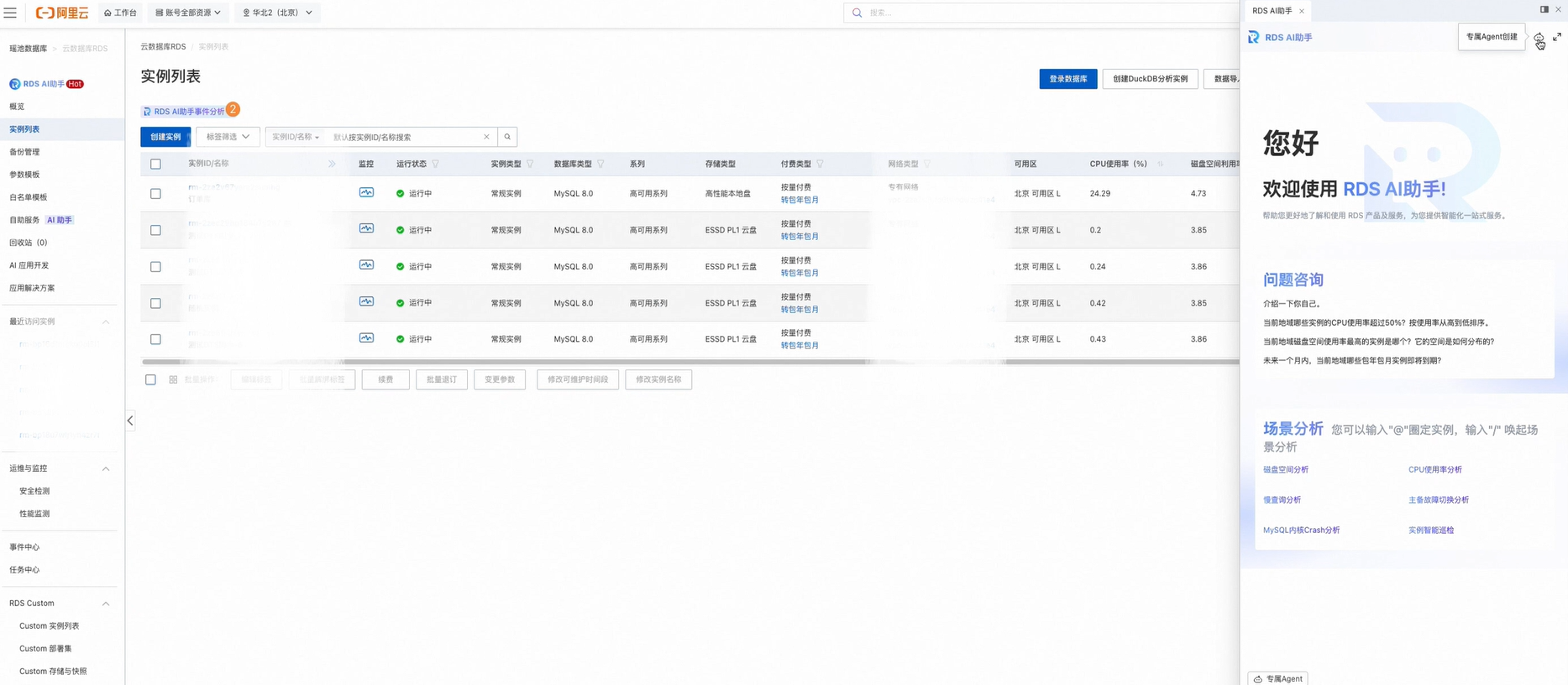This screenshot has width=1568, height=685.
Task: Open the 标签筛选 dropdown
Action: coord(228,137)
